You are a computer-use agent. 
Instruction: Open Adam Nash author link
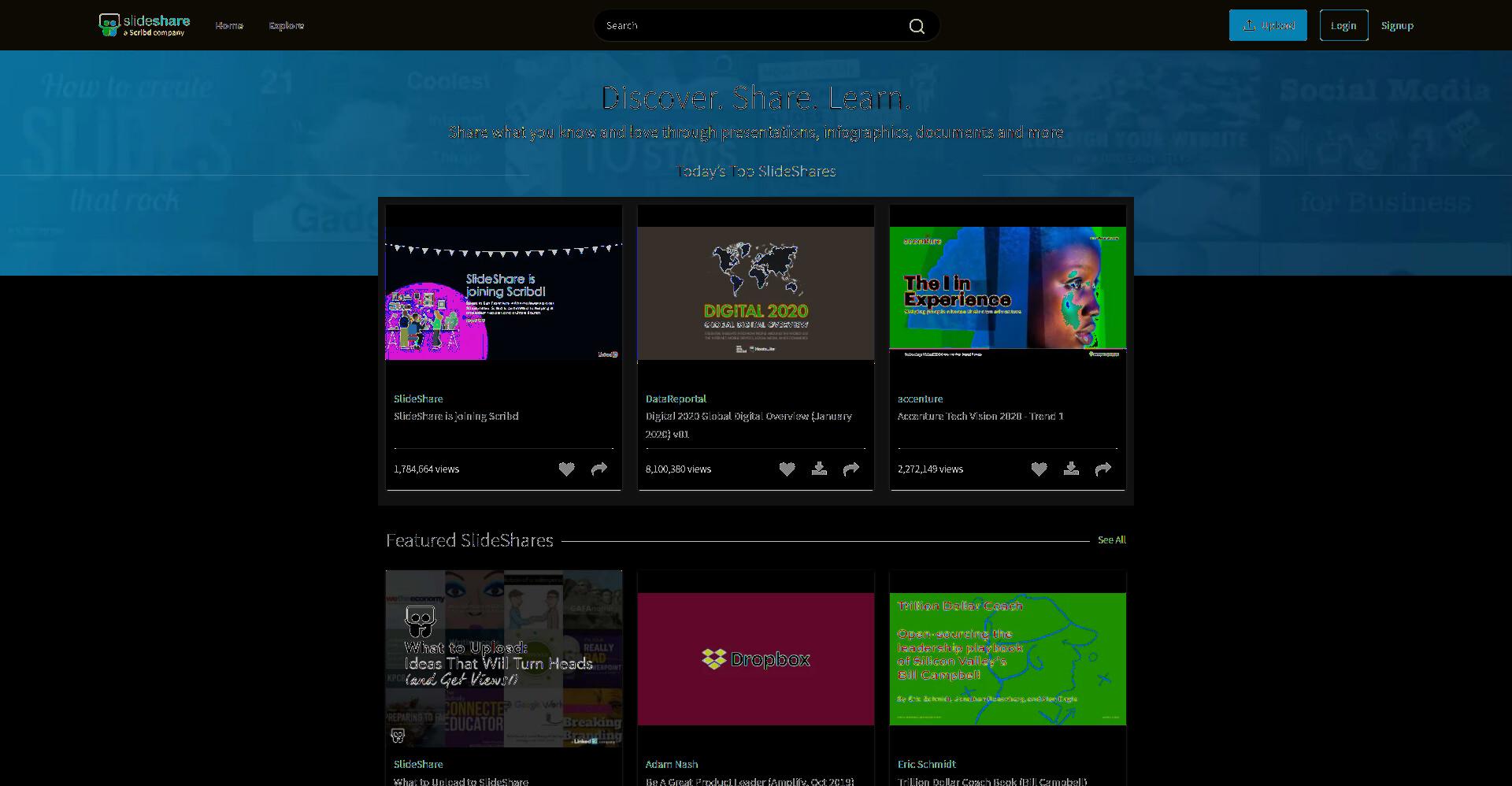coord(672,765)
